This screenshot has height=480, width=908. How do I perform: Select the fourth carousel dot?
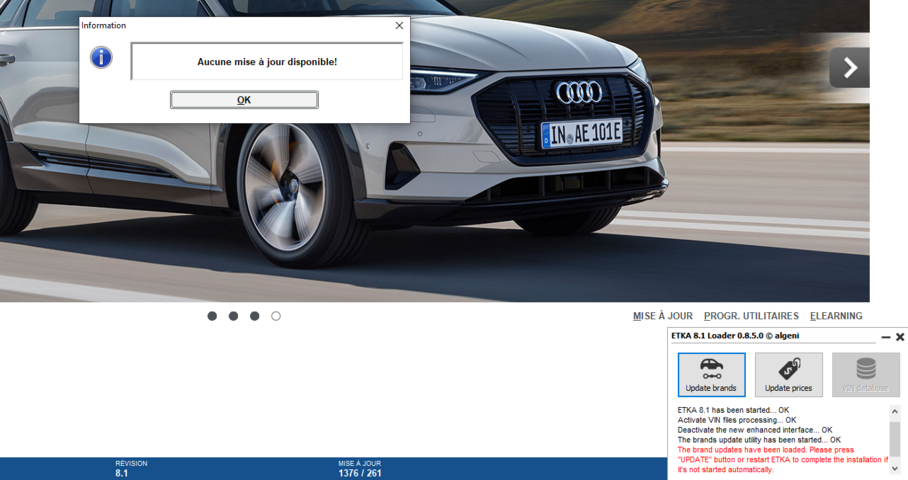pyautogui.click(x=276, y=316)
